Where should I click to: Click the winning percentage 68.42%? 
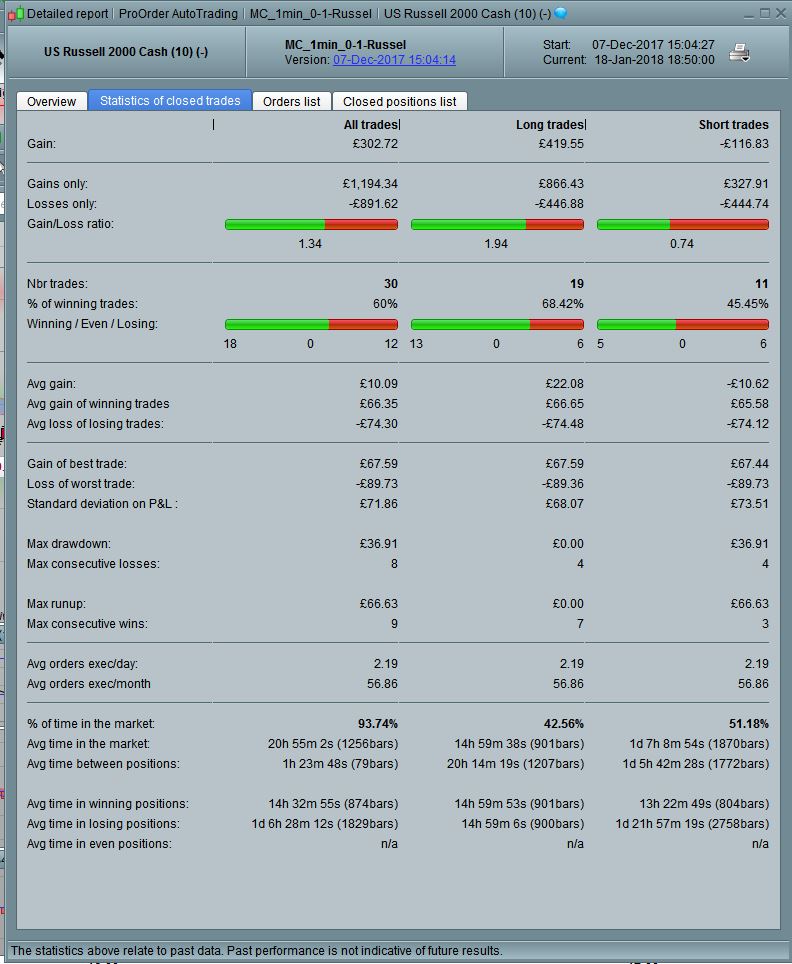coord(564,304)
